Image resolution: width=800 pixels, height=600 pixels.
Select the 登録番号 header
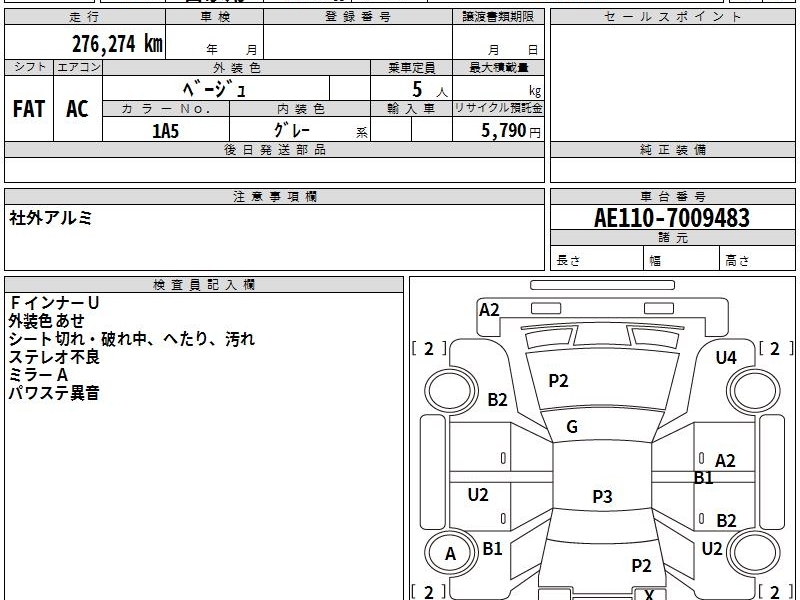(x=358, y=17)
